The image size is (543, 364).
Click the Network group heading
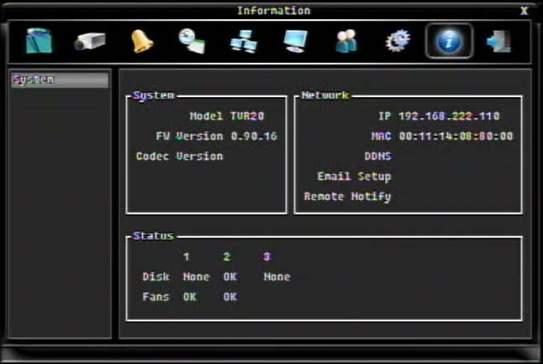point(325,95)
